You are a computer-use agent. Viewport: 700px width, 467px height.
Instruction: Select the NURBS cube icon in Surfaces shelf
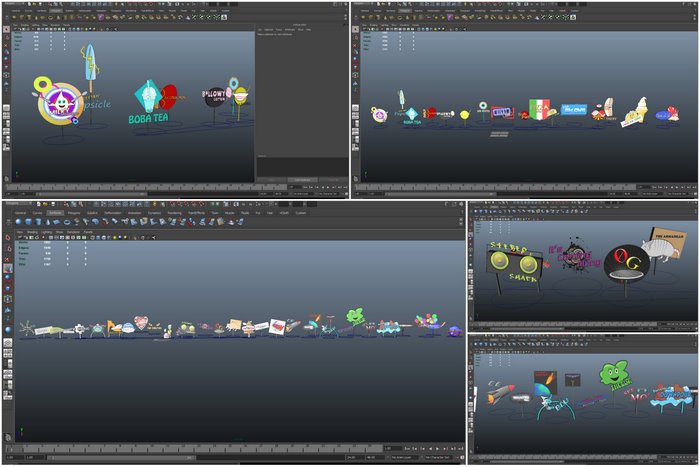28,221
